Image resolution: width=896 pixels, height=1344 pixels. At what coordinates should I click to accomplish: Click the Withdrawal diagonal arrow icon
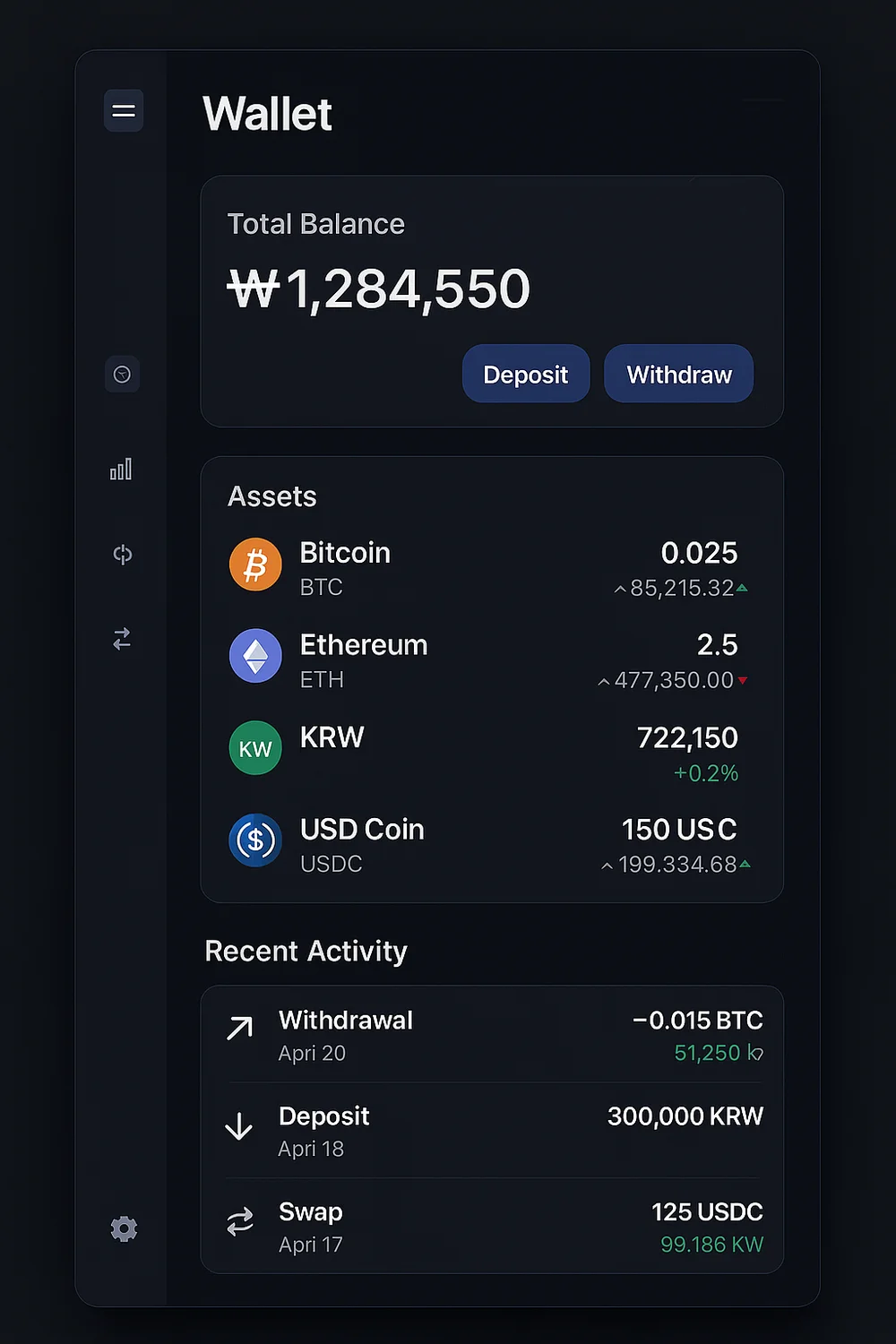tap(239, 1029)
